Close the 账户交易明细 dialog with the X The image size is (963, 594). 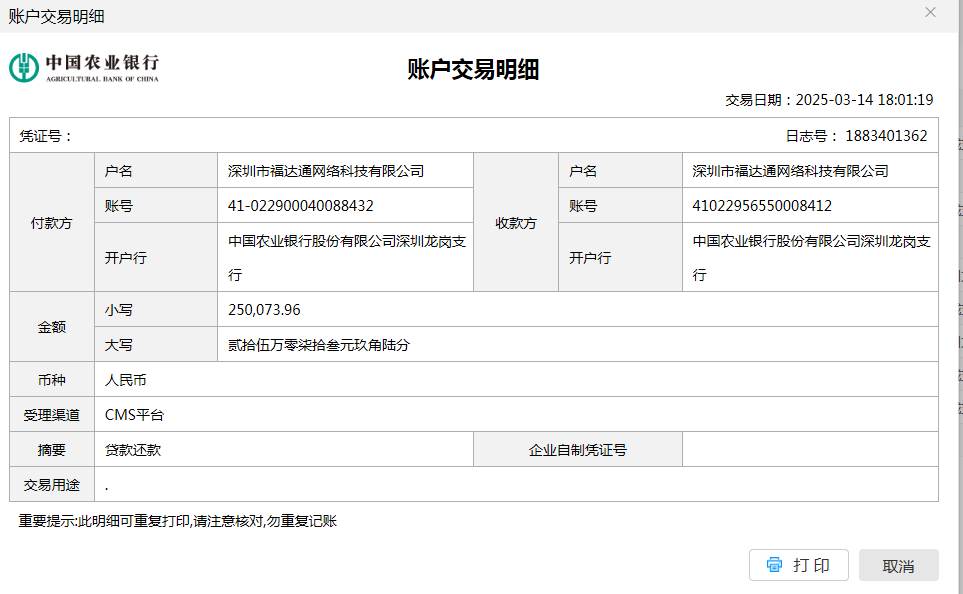(x=930, y=13)
